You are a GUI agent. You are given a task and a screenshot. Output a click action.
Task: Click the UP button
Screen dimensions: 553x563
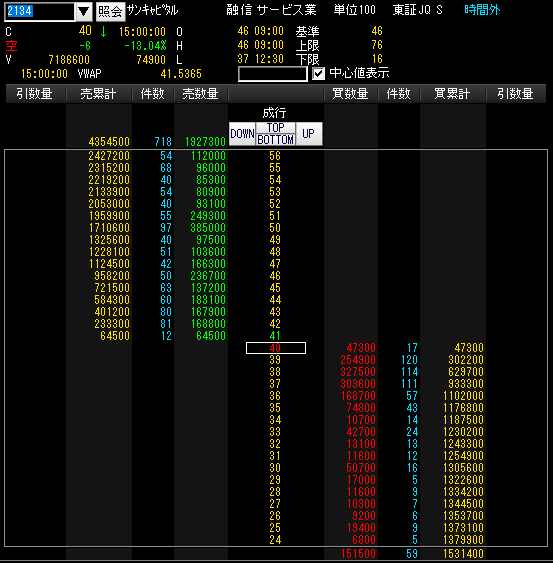pos(309,134)
